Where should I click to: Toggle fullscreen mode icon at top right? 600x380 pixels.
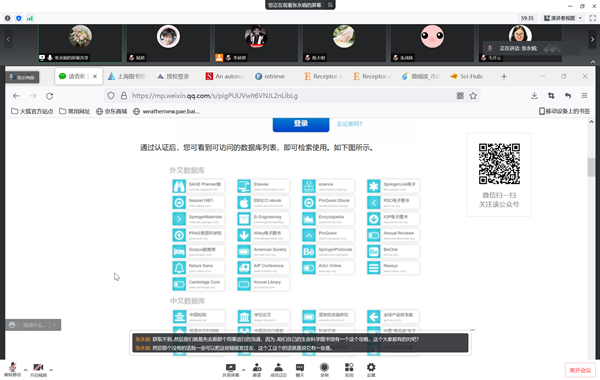click(593, 18)
